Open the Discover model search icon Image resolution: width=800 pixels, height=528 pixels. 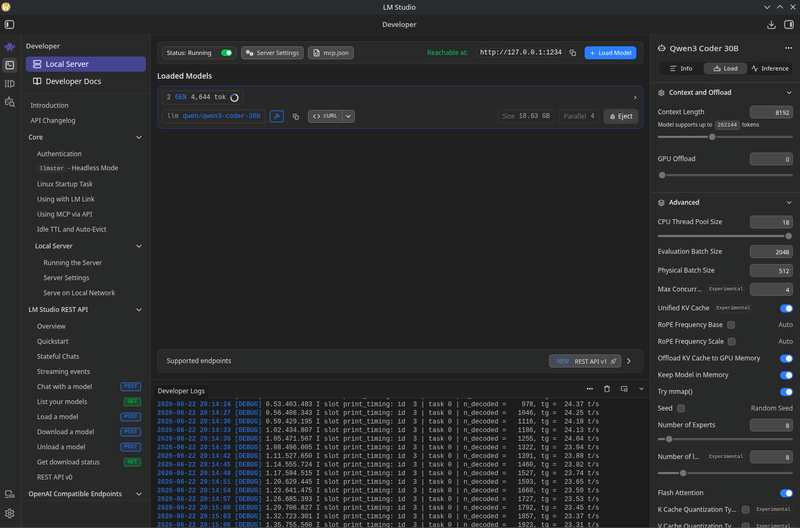[x=10, y=102]
